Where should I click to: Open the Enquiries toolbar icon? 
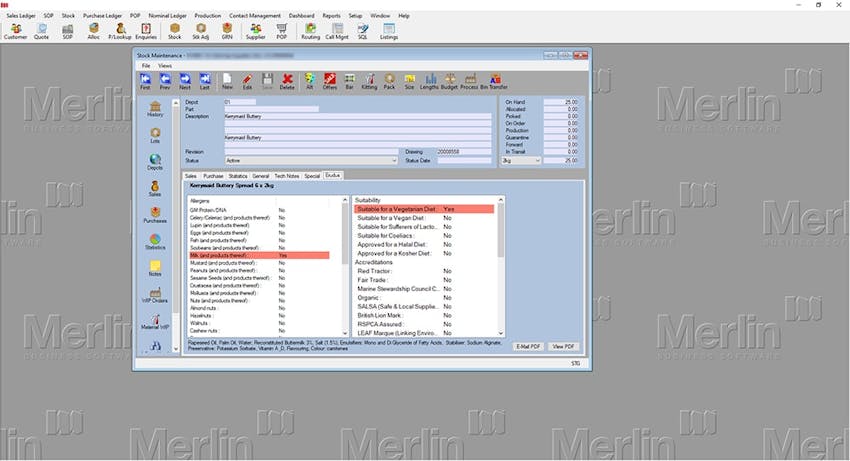tap(146, 31)
